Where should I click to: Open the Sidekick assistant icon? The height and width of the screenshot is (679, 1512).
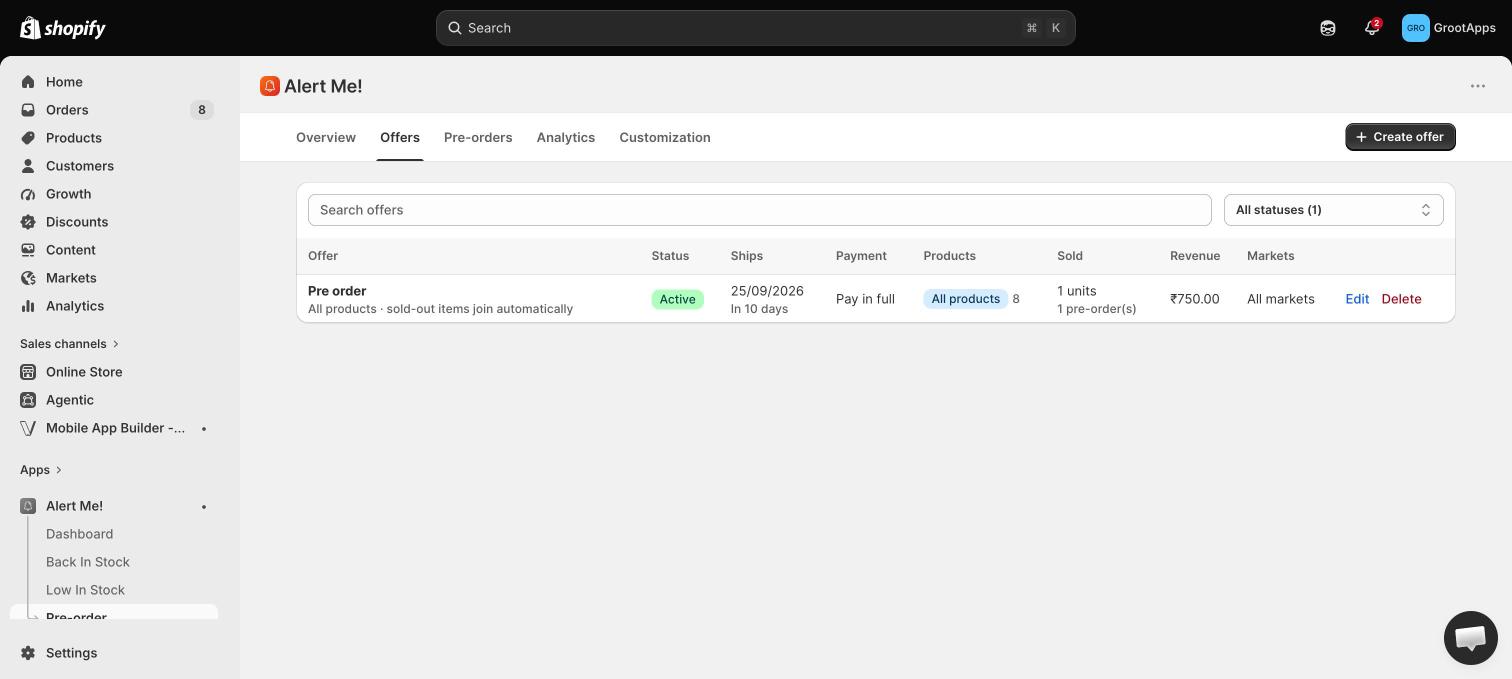coord(1328,28)
